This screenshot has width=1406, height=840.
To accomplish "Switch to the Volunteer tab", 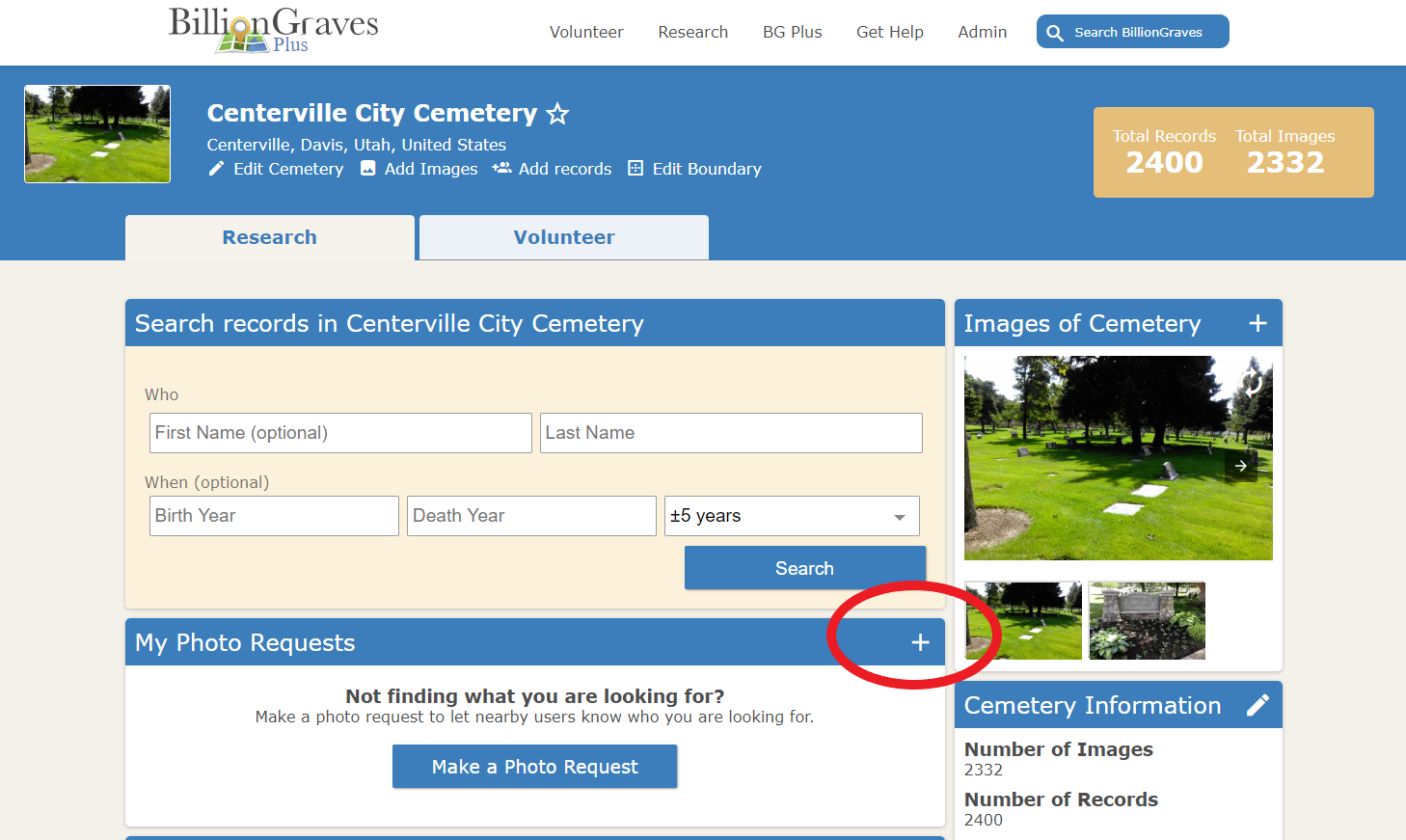I will pos(564,237).
